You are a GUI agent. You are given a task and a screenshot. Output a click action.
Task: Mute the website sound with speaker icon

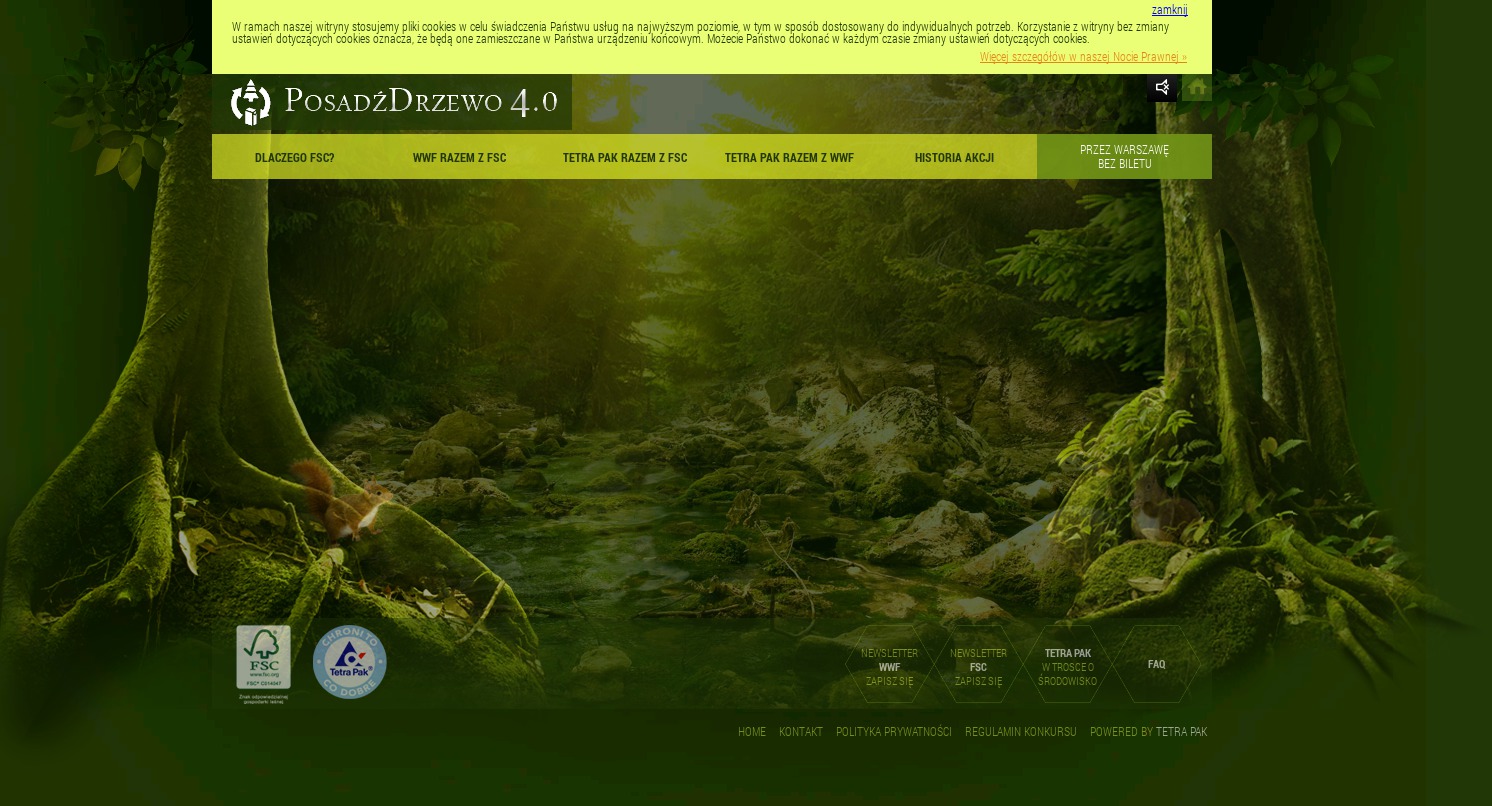pyautogui.click(x=1162, y=88)
